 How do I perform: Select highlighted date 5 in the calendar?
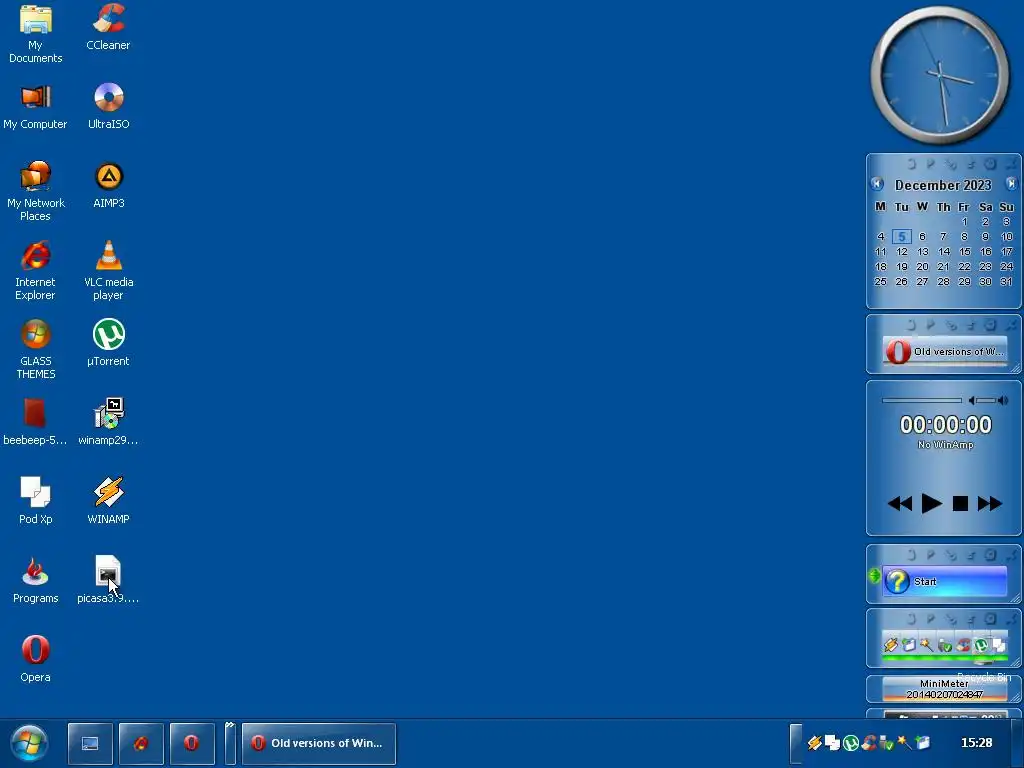tap(901, 236)
